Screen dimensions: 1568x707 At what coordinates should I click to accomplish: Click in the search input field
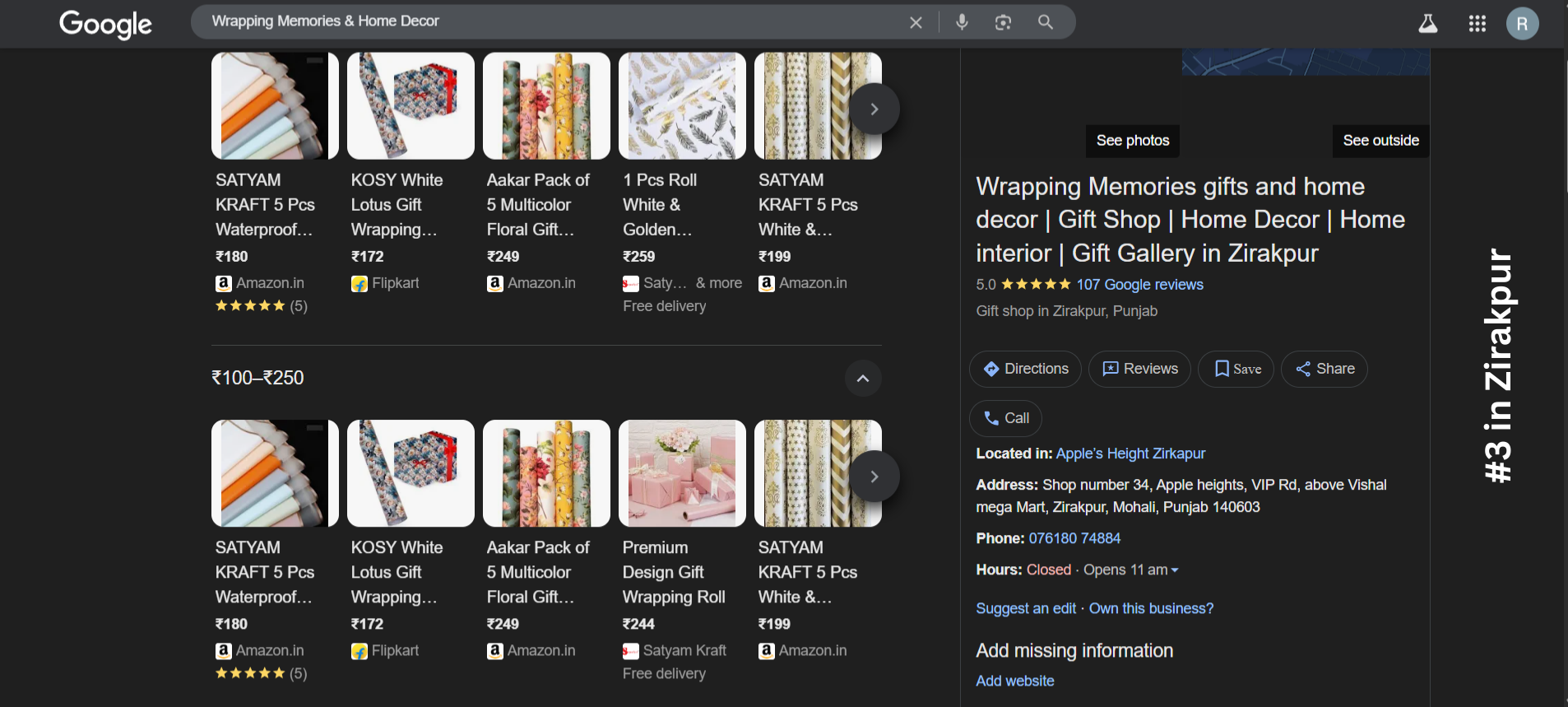(543, 21)
